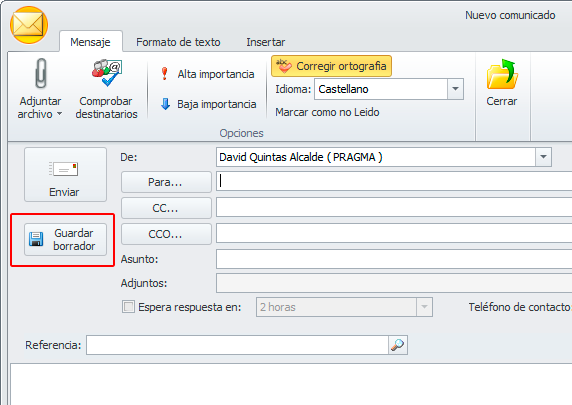Enable the Espera respuesta en checkbox
This screenshot has height=405, width=572.
coord(128,307)
